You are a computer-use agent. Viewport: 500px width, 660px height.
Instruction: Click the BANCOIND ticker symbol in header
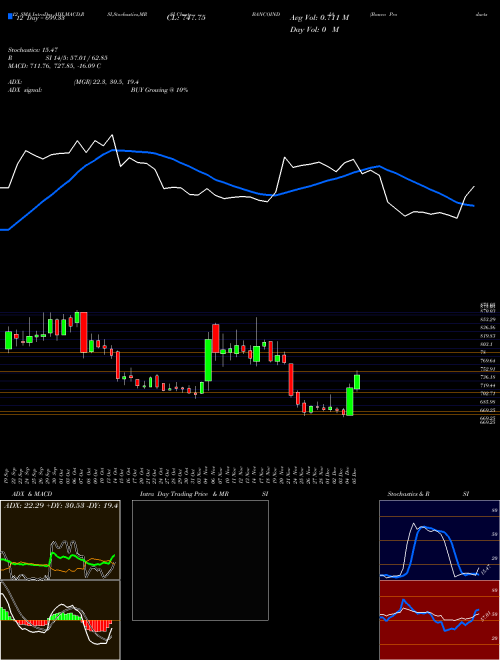(266, 14)
